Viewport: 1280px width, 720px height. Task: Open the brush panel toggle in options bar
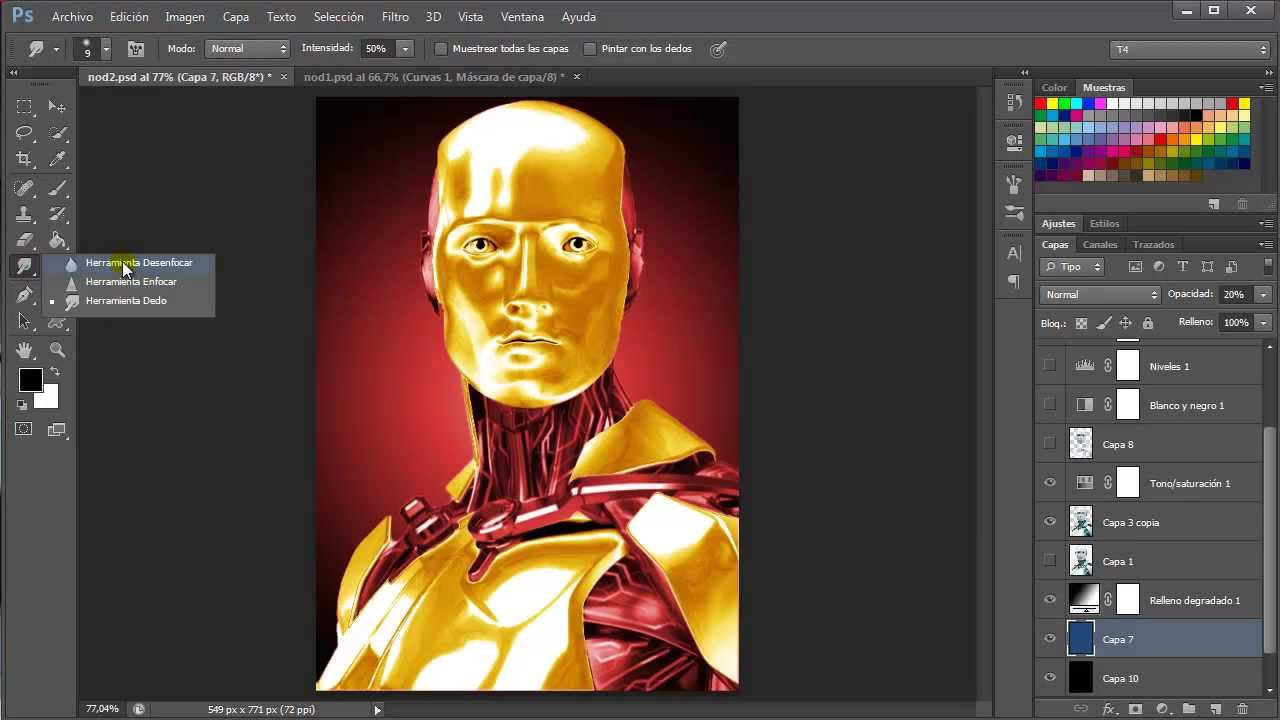tap(136, 49)
